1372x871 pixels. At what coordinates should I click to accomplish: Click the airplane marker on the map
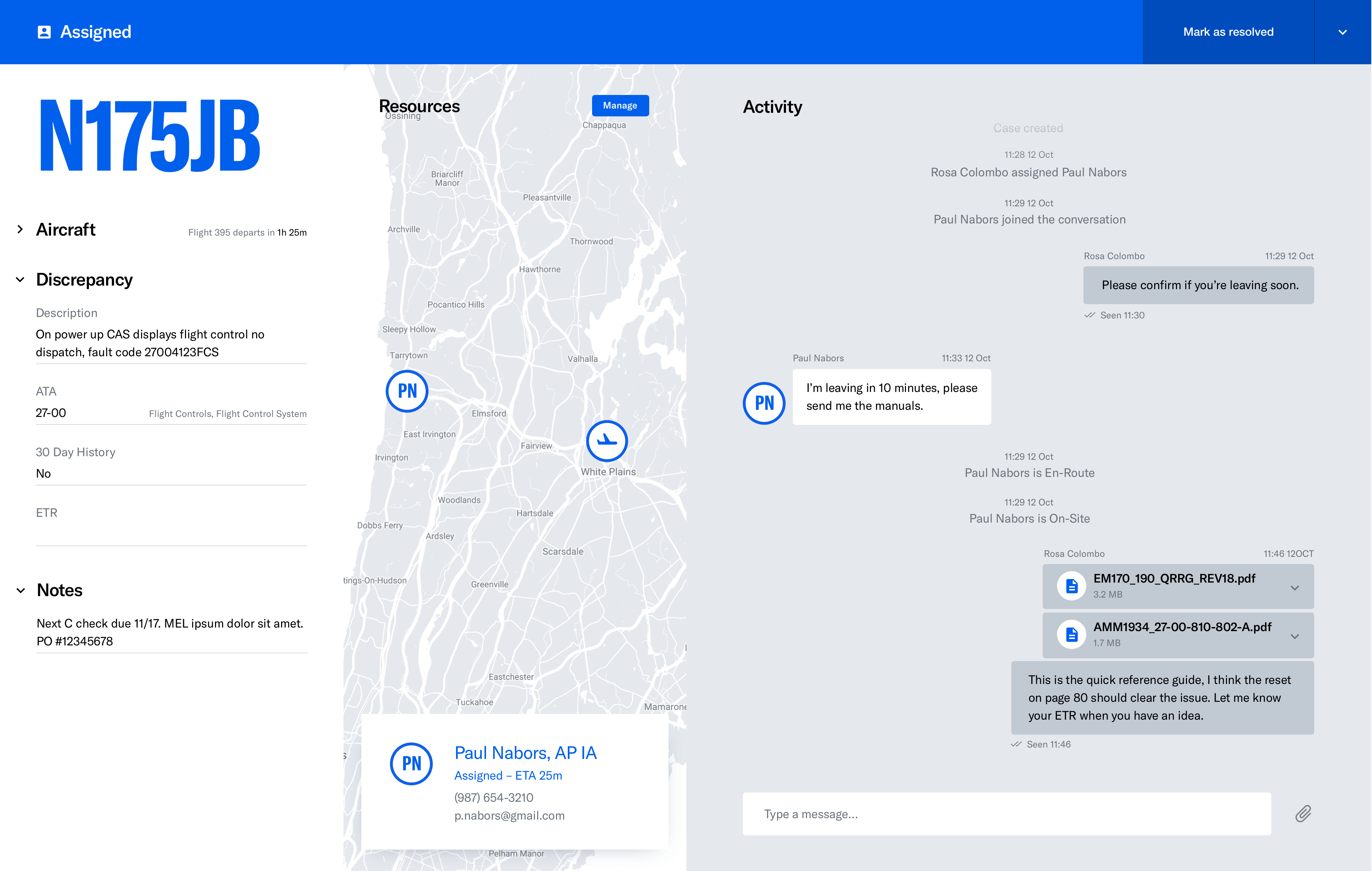(607, 441)
